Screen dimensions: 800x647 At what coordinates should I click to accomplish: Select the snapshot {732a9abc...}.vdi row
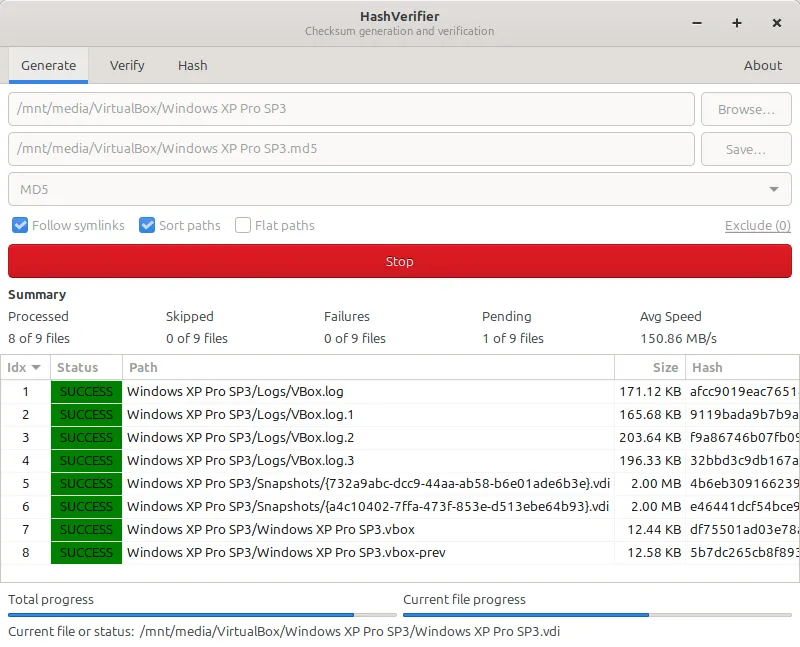(x=400, y=483)
